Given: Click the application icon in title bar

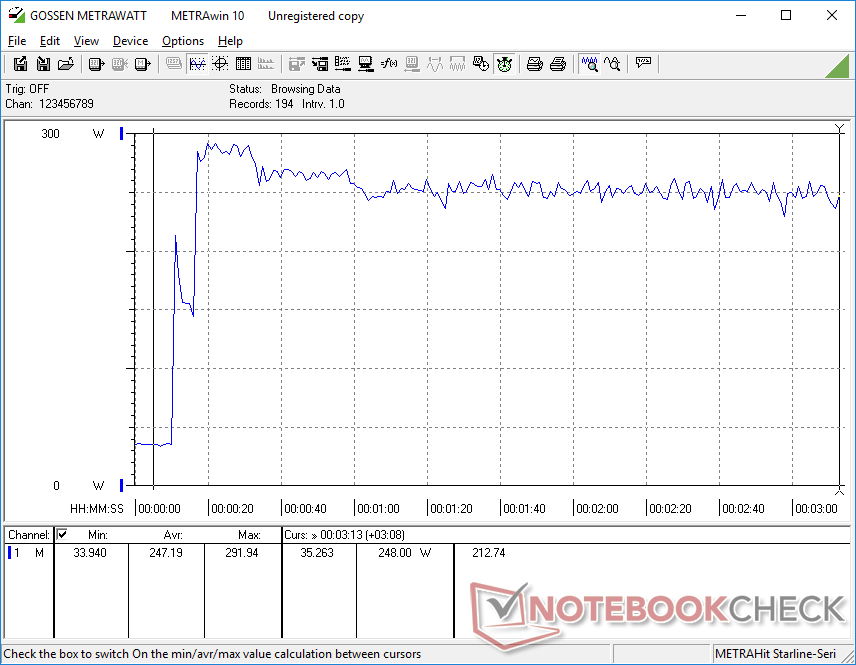Looking at the screenshot, I should click(16, 15).
